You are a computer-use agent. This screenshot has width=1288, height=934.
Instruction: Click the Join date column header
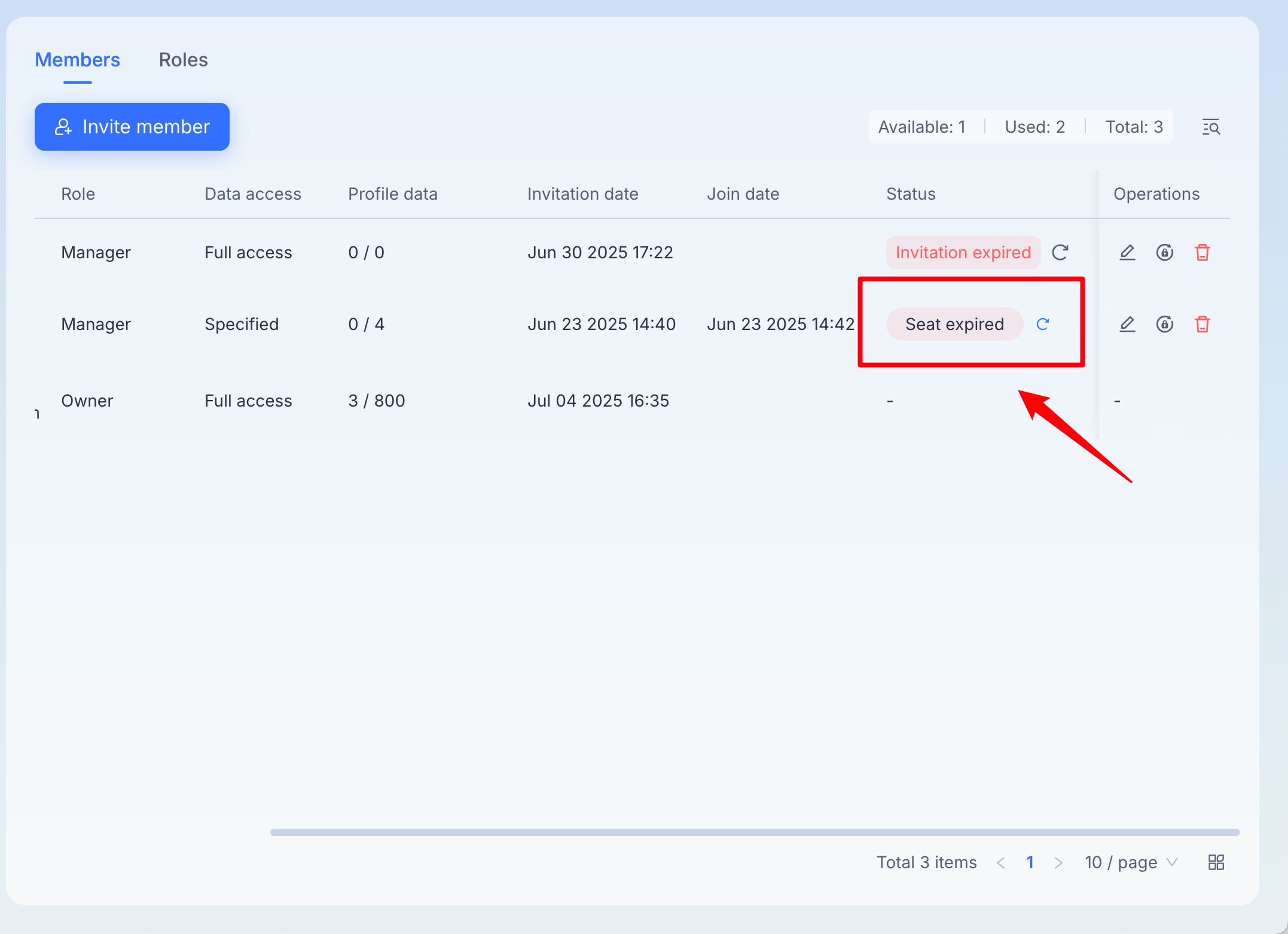(743, 194)
